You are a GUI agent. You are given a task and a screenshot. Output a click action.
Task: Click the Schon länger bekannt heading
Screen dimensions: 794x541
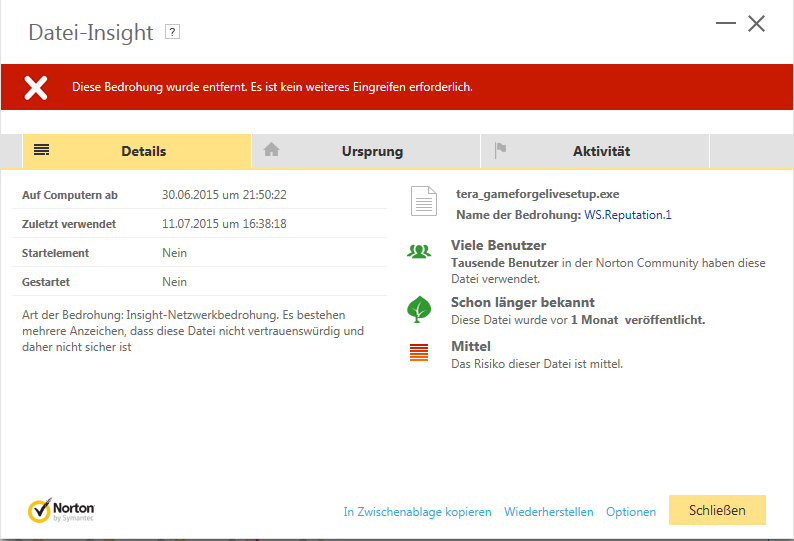(523, 302)
